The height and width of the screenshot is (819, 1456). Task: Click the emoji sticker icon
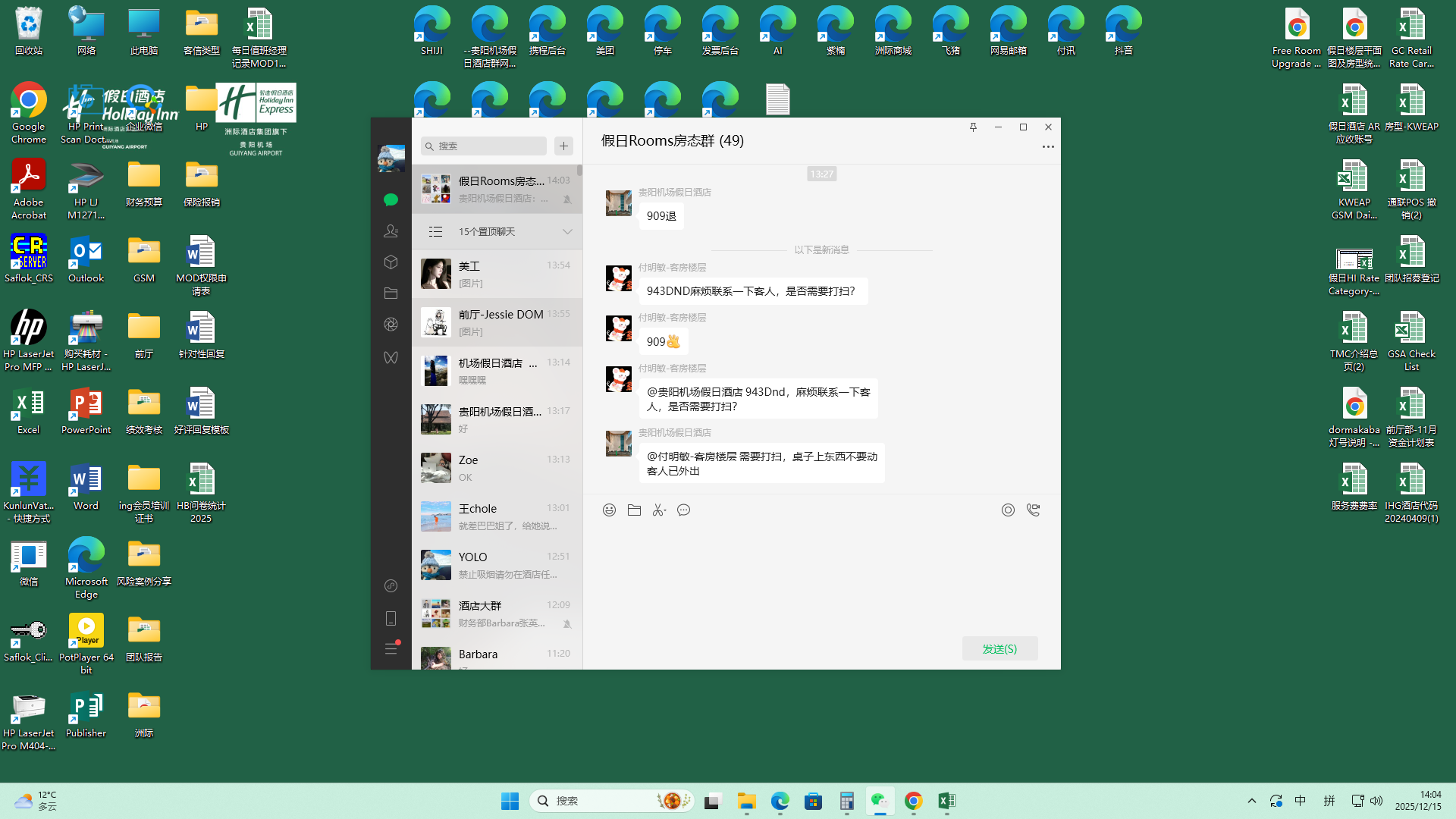[609, 510]
